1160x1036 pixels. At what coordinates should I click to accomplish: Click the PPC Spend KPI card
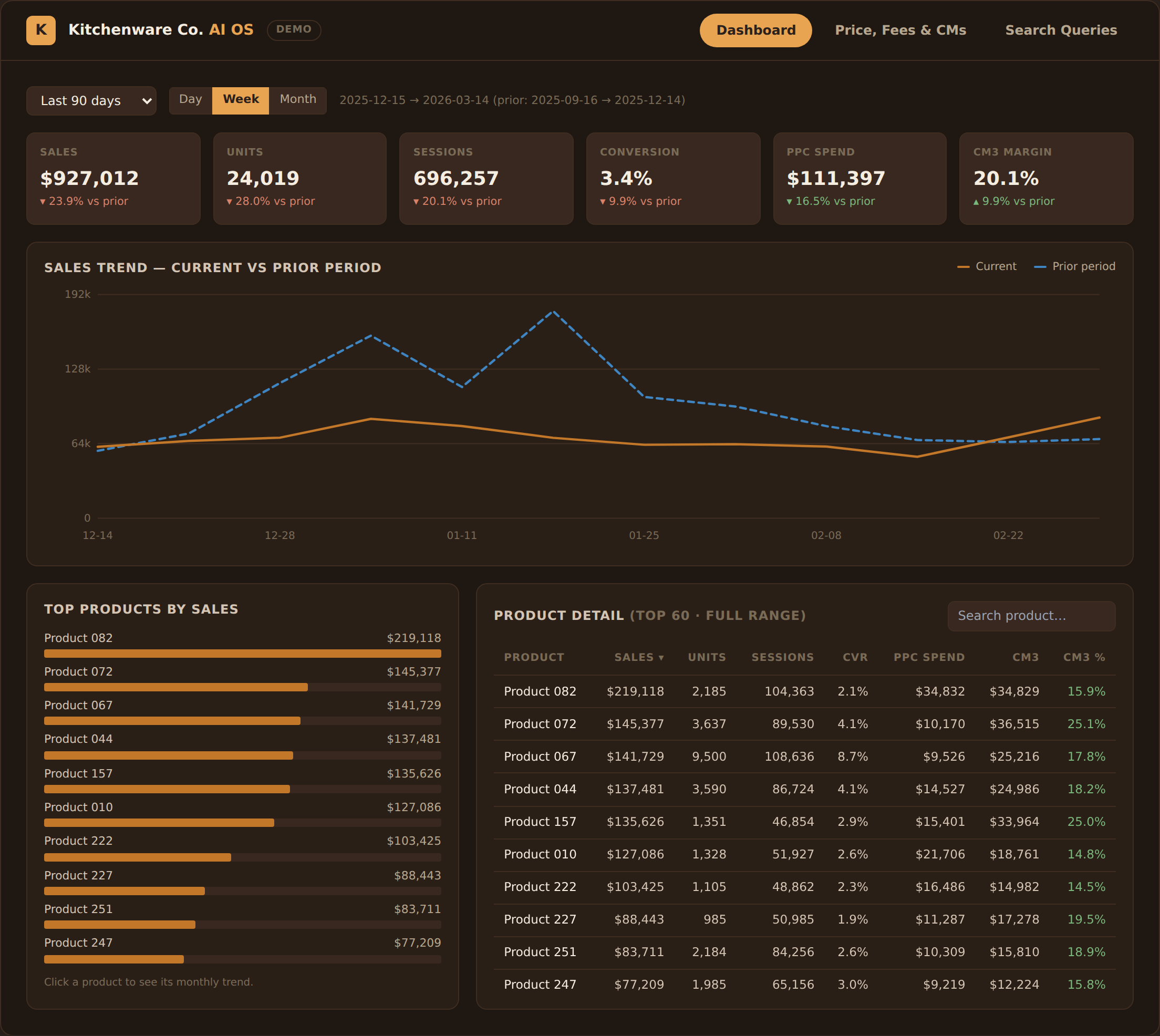(860, 178)
